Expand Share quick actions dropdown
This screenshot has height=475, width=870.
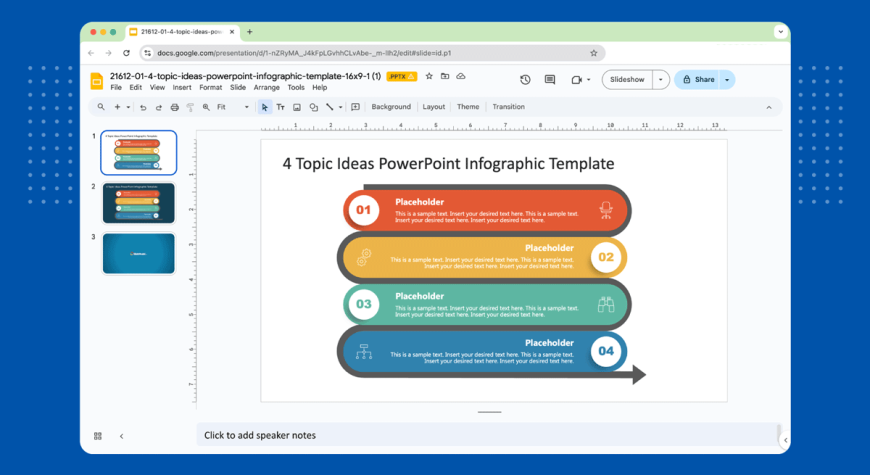[x=727, y=80]
